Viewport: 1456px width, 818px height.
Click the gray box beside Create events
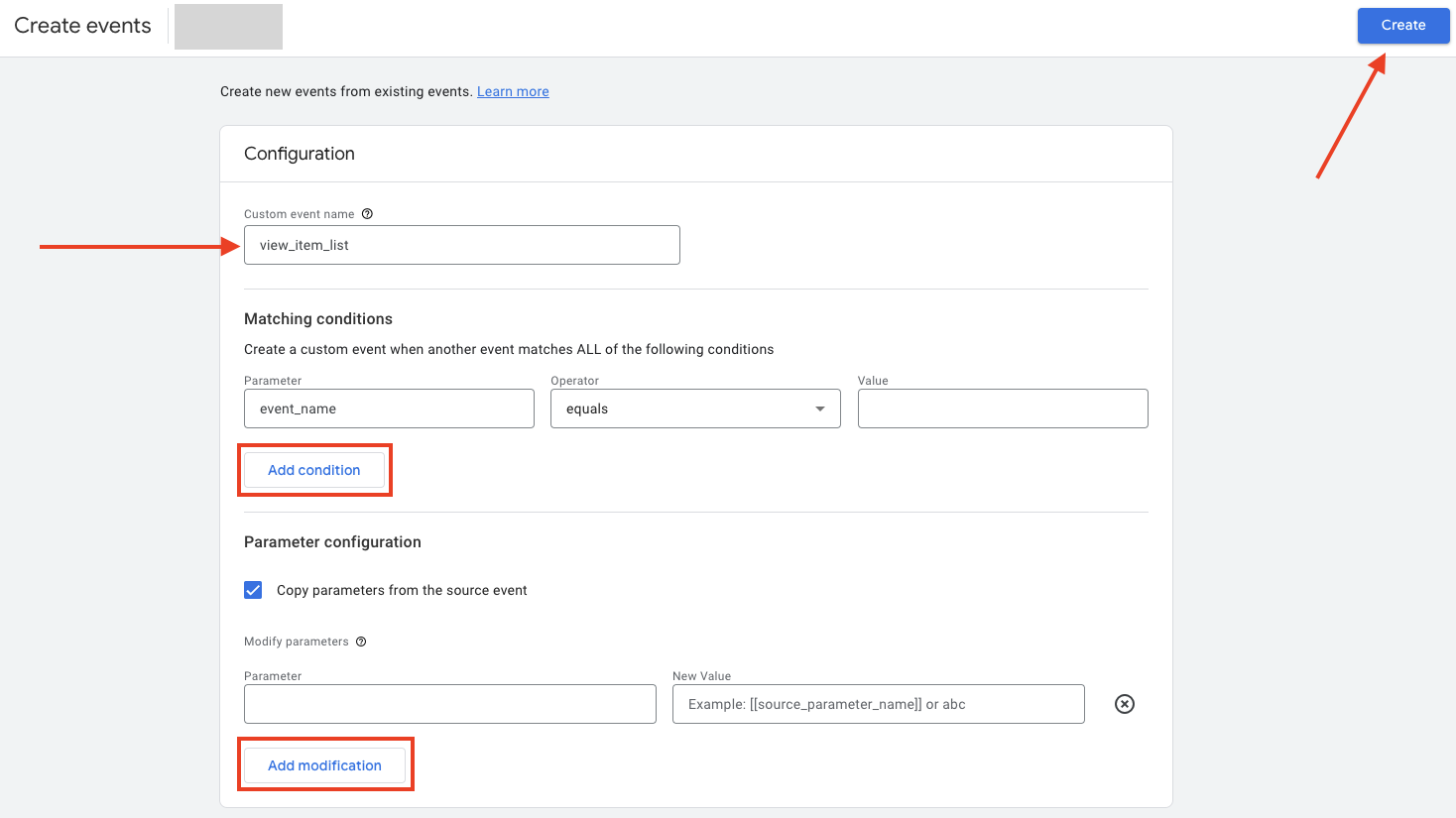pyautogui.click(x=228, y=27)
